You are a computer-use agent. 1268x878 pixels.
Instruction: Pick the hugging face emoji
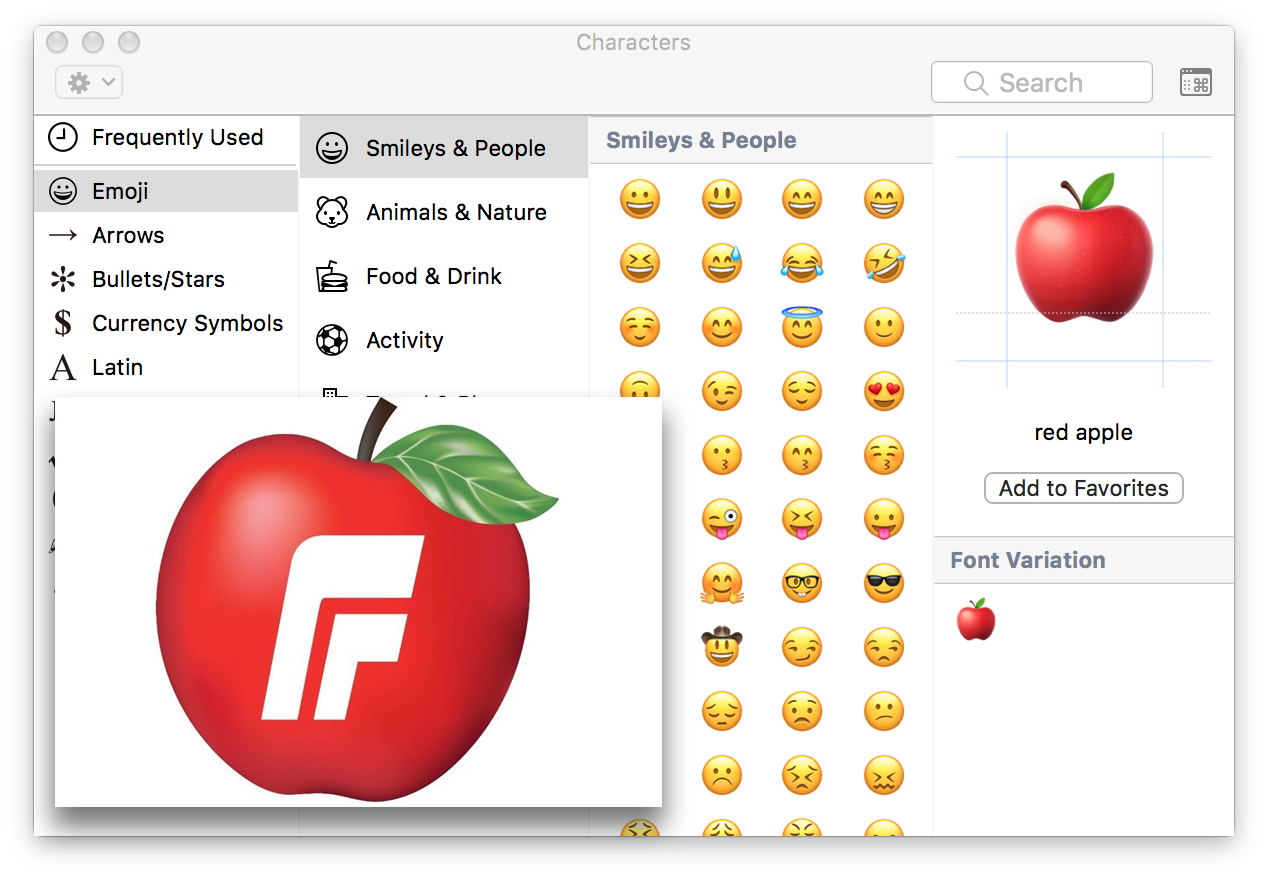(721, 583)
